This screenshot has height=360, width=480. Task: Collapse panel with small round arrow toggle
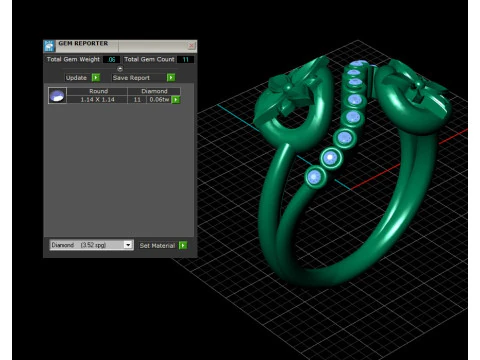(x=120, y=69)
